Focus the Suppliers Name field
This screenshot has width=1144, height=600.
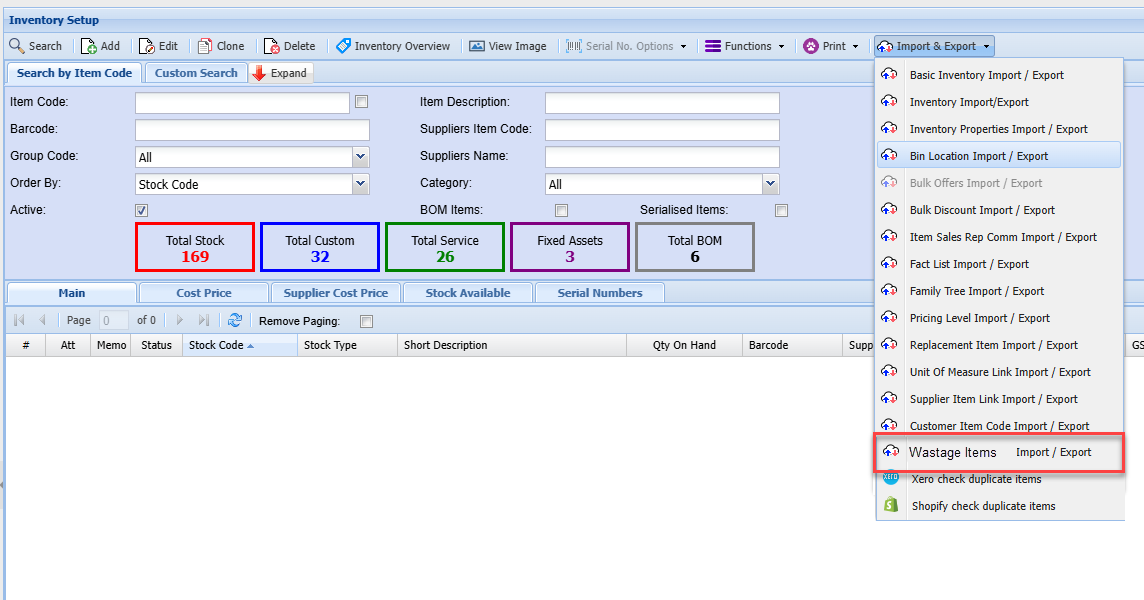[662, 157]
